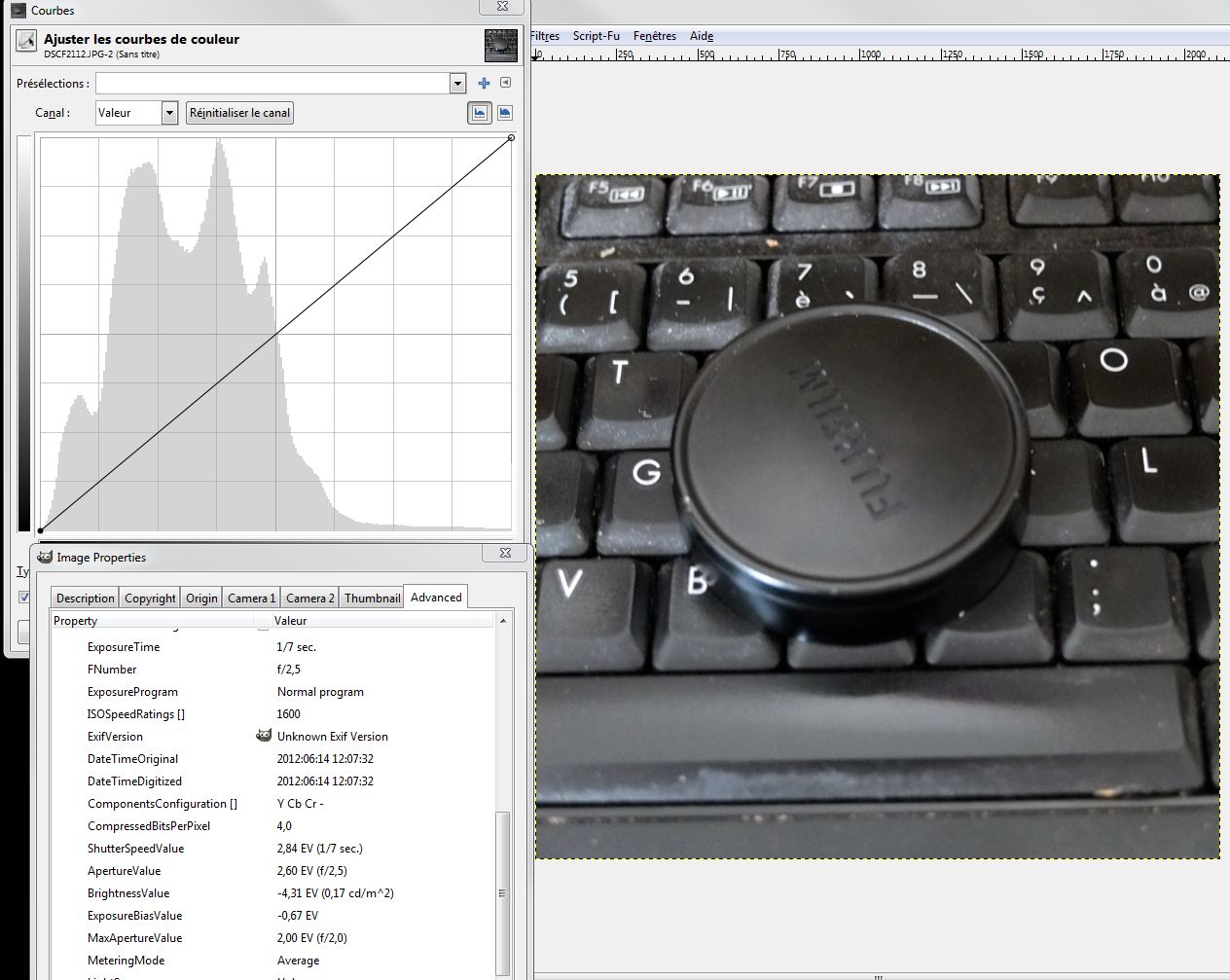Switch to the Description tab
This screenshot has height=980, width=1230.
tap(85, 599)
